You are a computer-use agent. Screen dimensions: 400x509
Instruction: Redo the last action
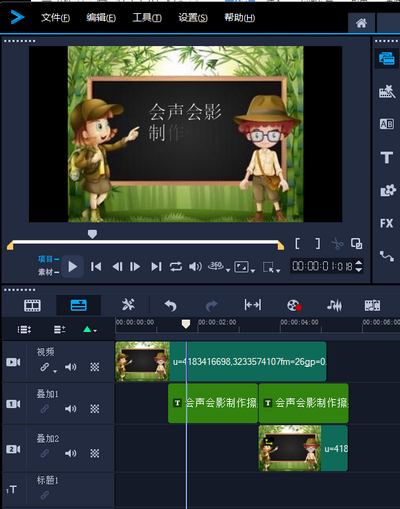tap(211, 305)
